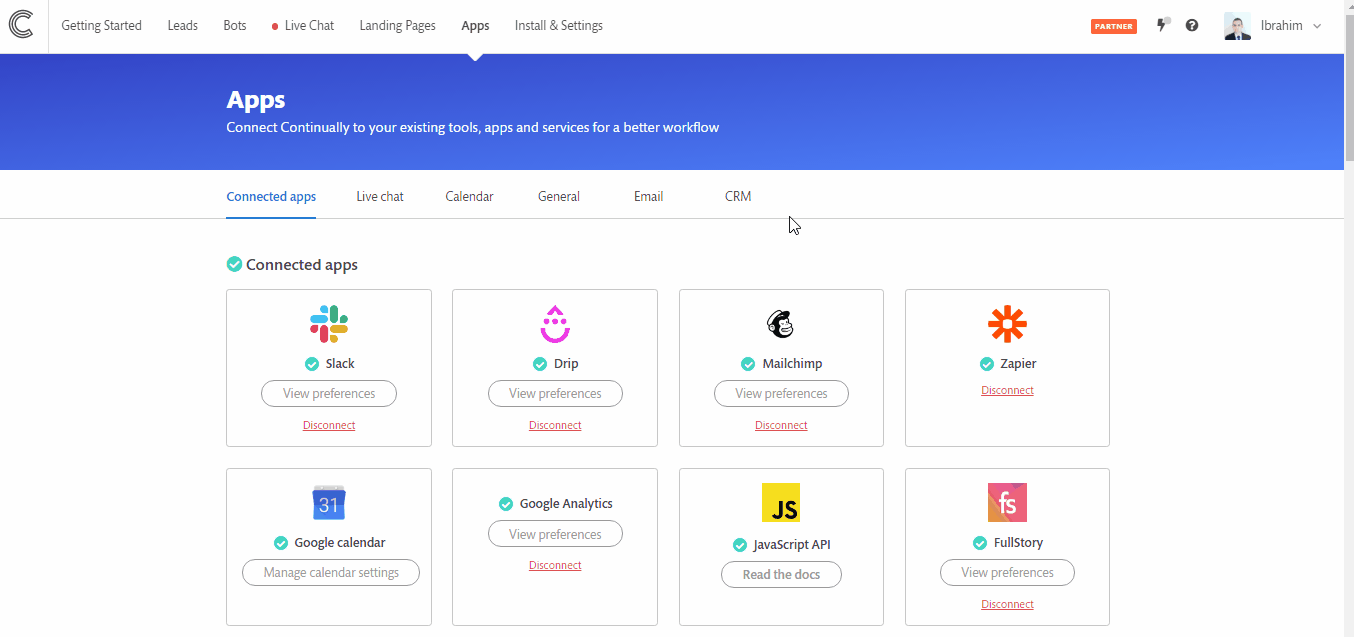Click the Connected apps section heading
This screenshot has height=637, width=1354.
(x=302, y=265)
